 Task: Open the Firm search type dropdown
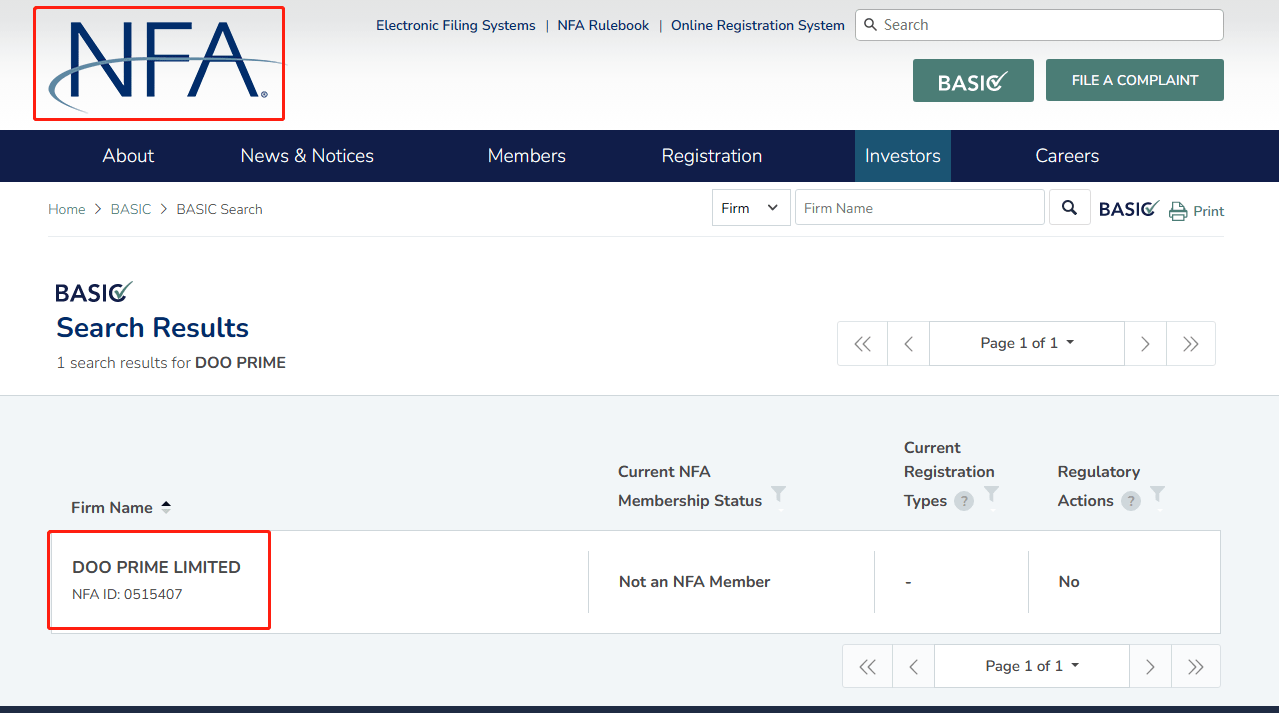[x=750, y=208]
